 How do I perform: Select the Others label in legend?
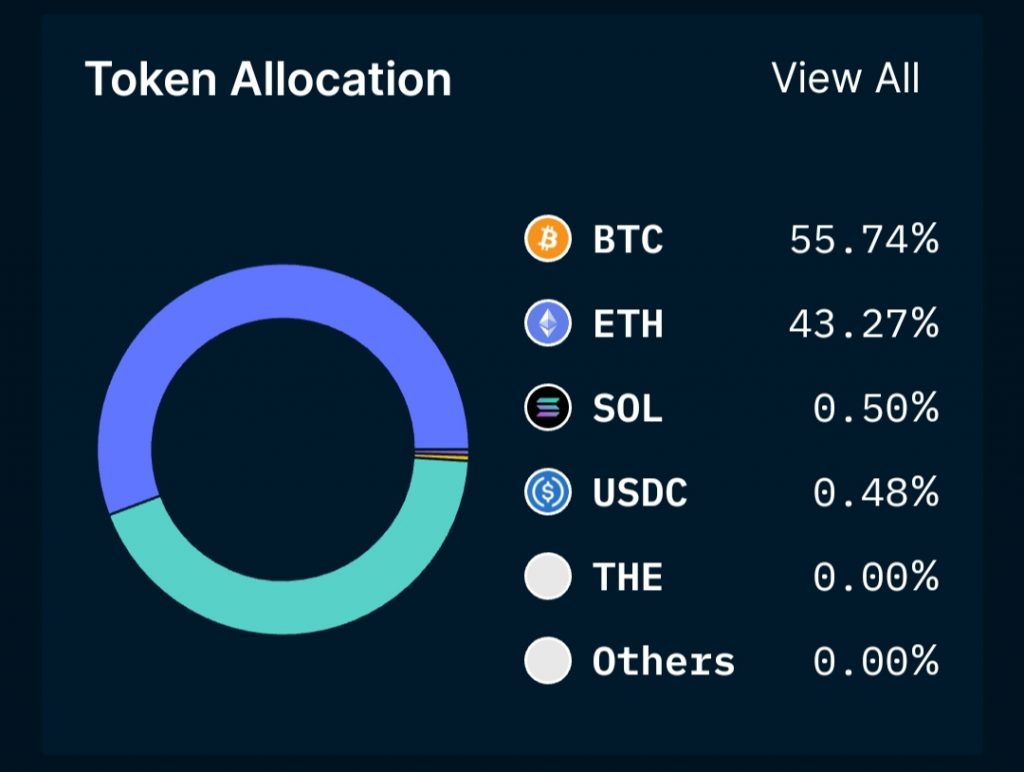click(x=664, y=661)
